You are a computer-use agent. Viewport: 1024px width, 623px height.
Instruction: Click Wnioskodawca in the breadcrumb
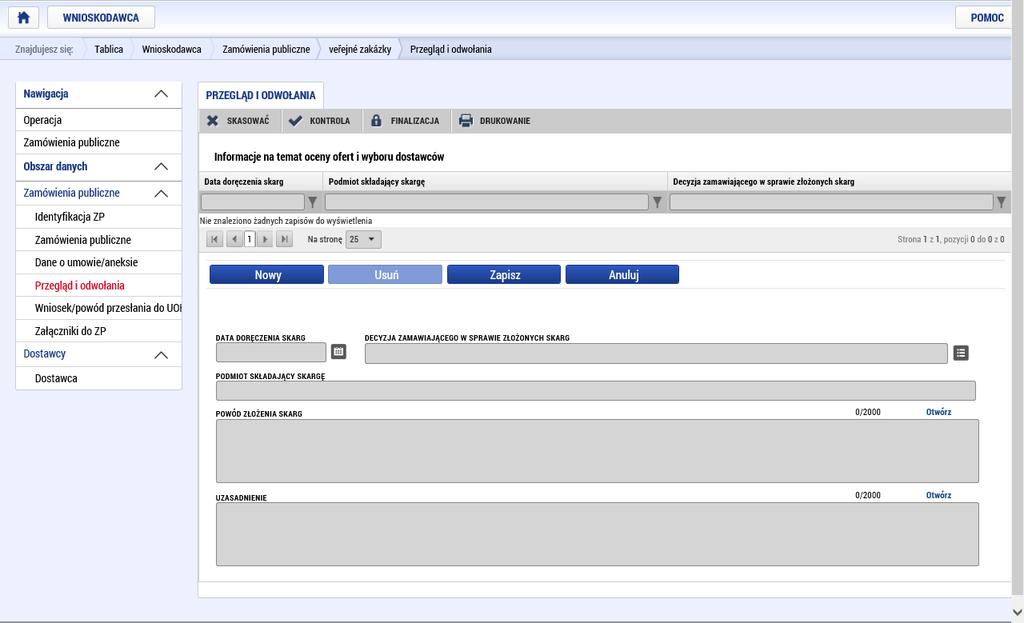172,49
